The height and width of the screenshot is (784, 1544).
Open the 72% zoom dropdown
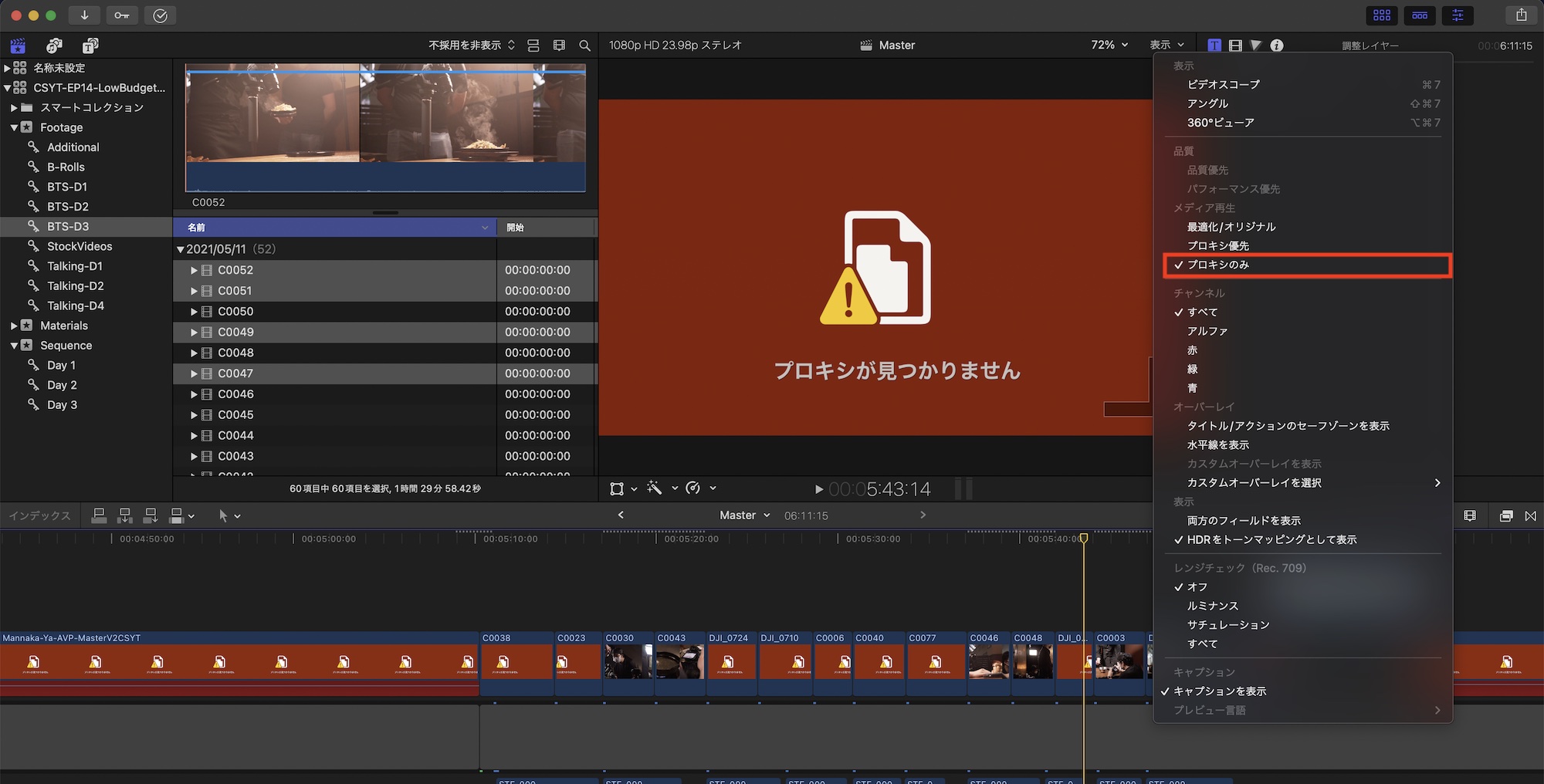tap(1109, 46)
